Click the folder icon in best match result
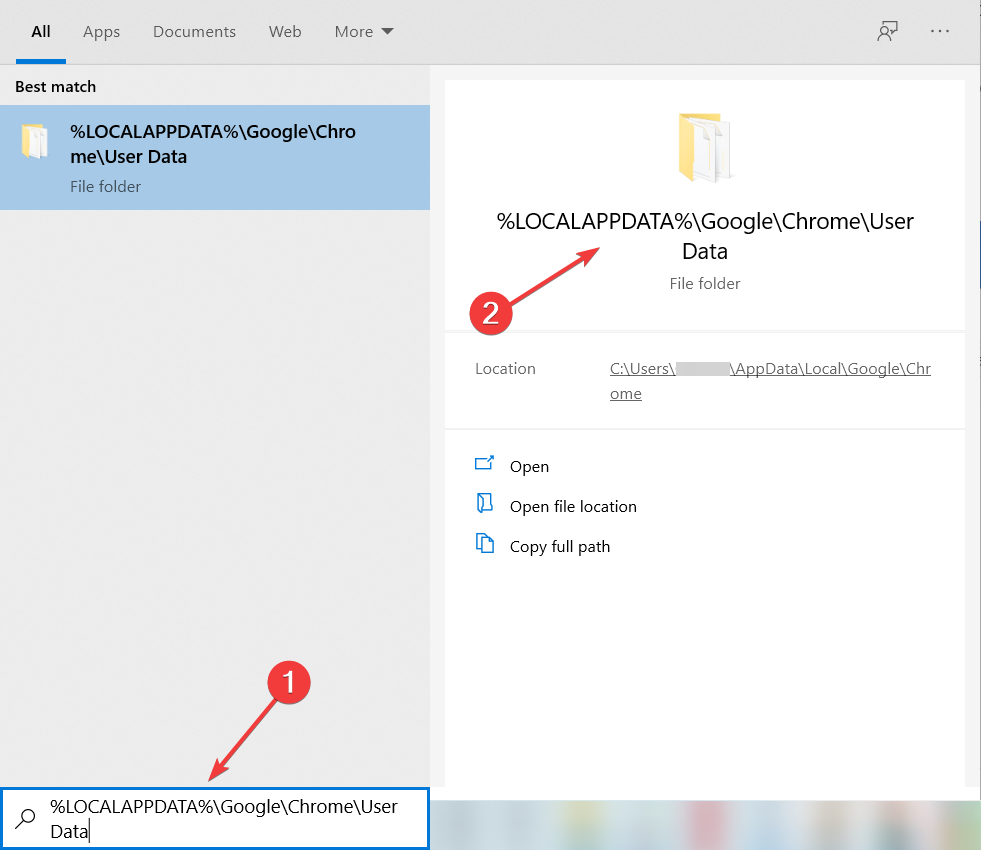Viewport: 981px width, 850px height. [34, 141]
